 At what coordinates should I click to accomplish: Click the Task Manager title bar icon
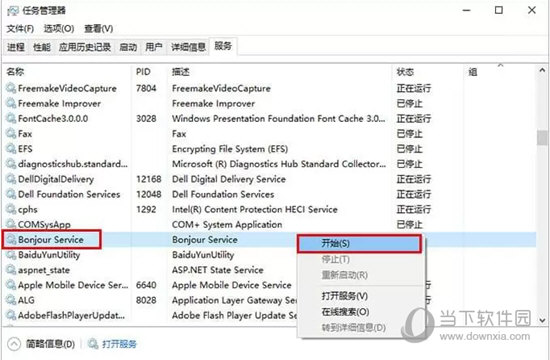click(x=13, y=11)
